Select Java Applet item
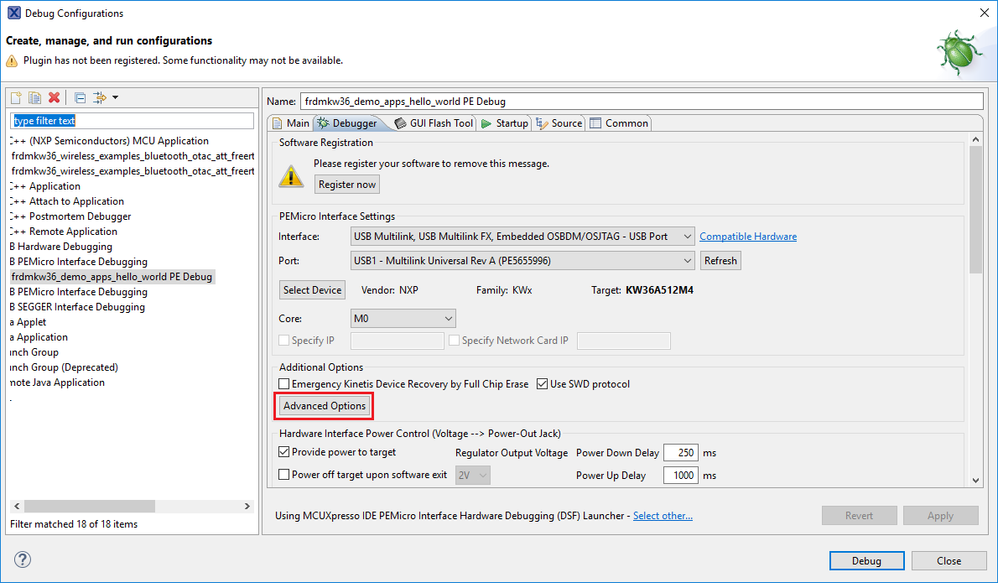Viewport: 998px width, 583px height. click(x=28, y=322)
